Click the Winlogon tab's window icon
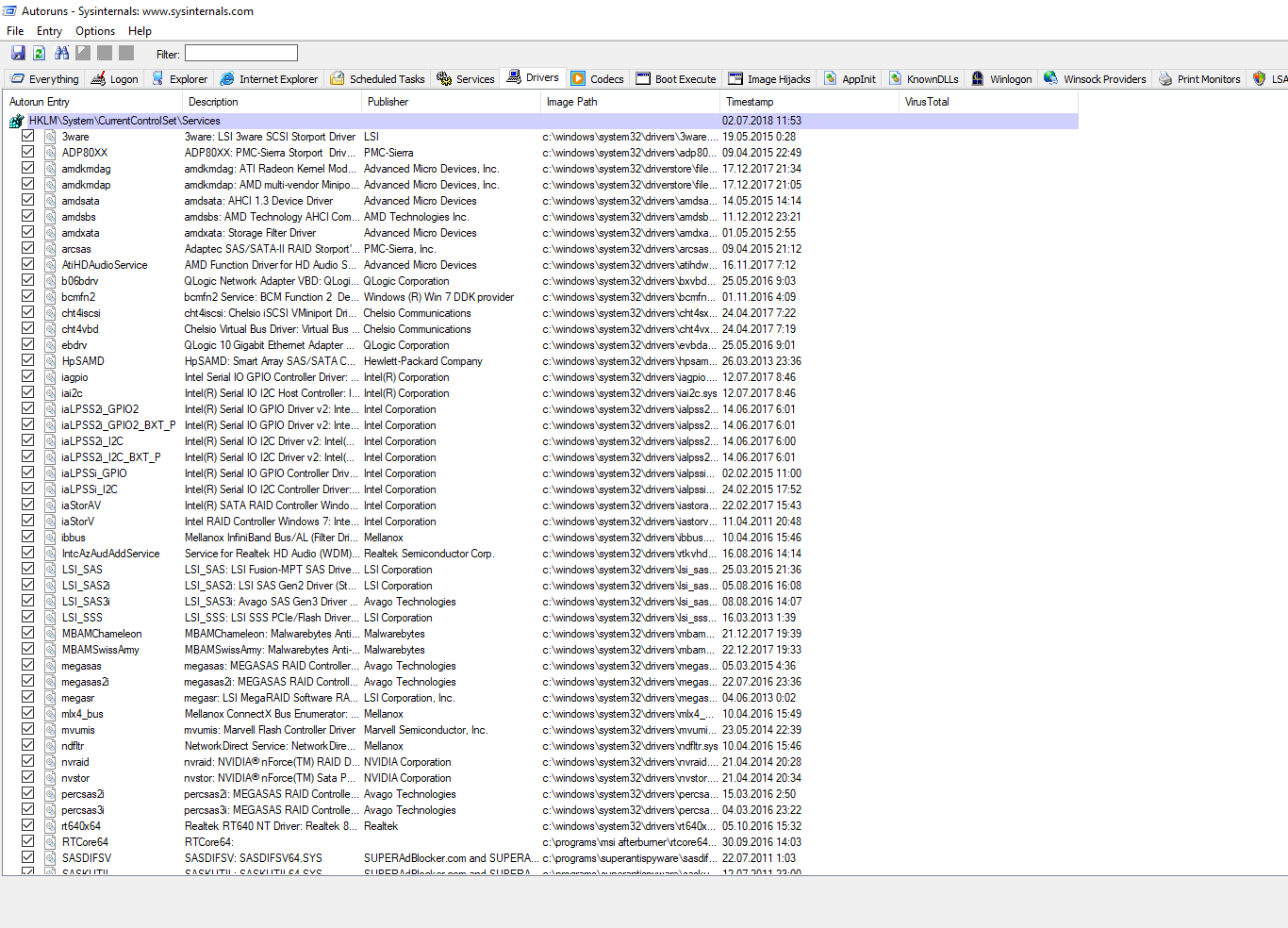This screenshot has width=1288, height=928. 978,78
